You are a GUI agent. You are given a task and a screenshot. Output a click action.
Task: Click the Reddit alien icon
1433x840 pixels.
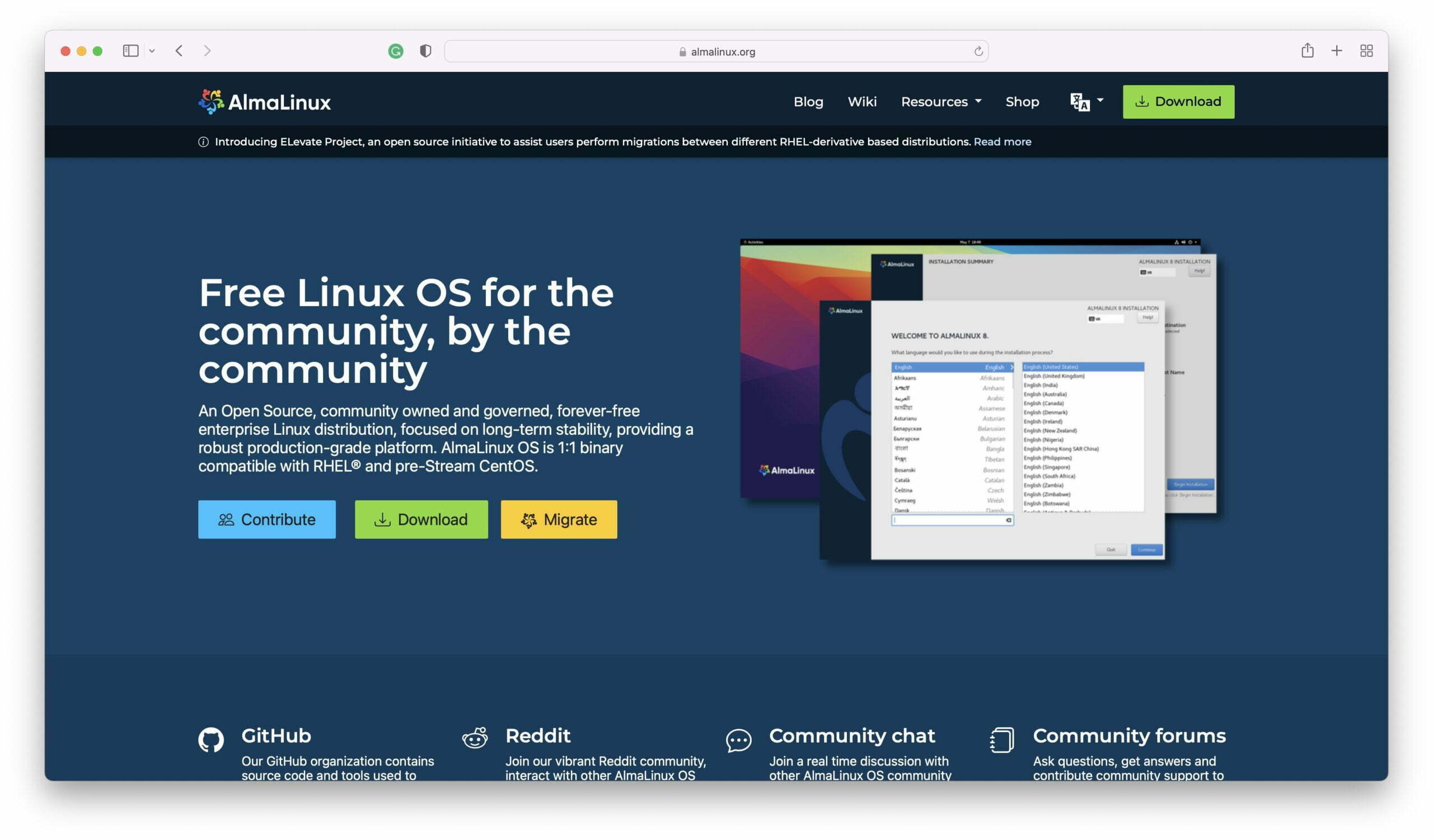coord(475,739)
